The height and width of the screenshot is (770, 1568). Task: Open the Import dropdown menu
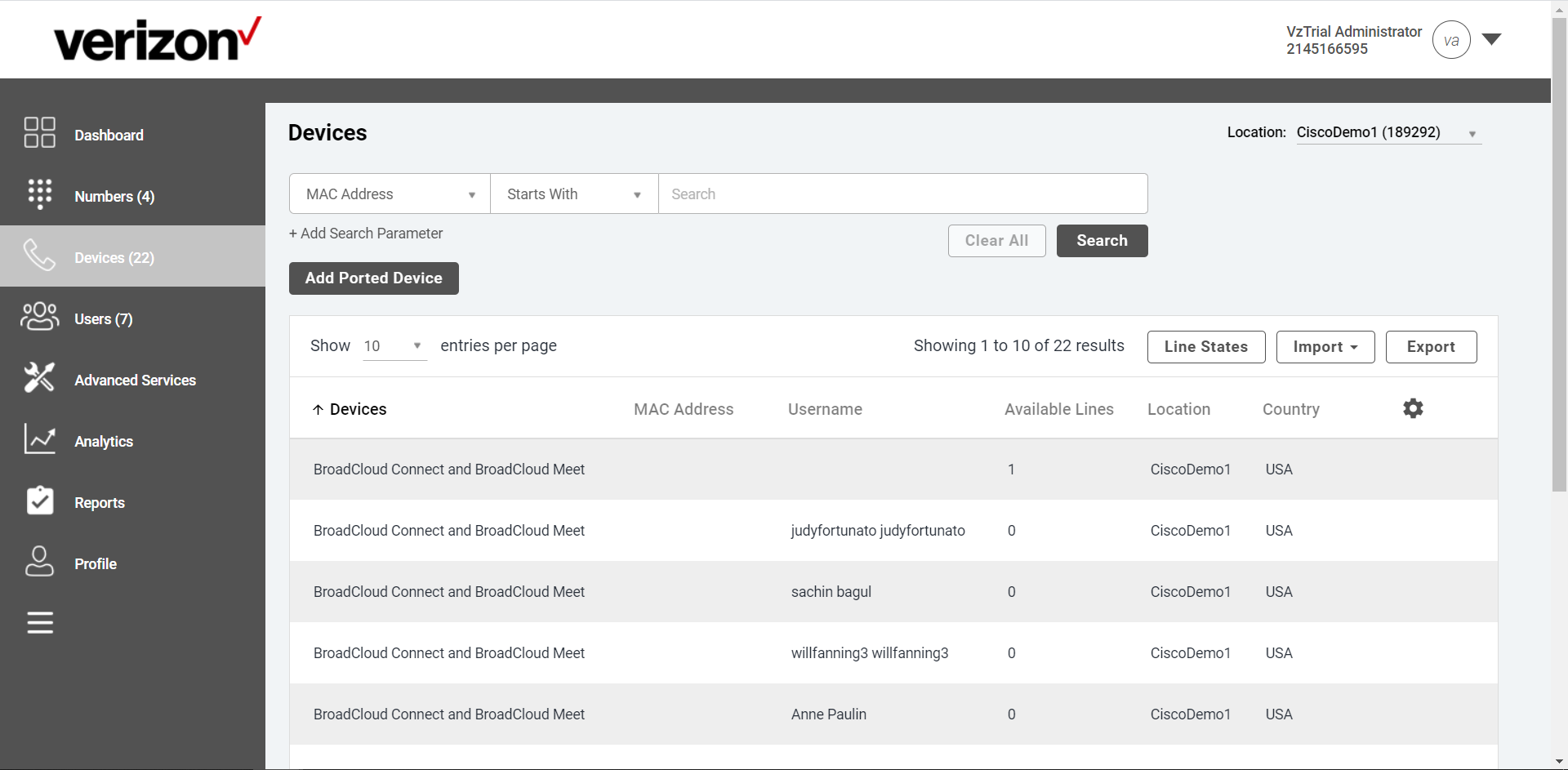coord(1325,346)
